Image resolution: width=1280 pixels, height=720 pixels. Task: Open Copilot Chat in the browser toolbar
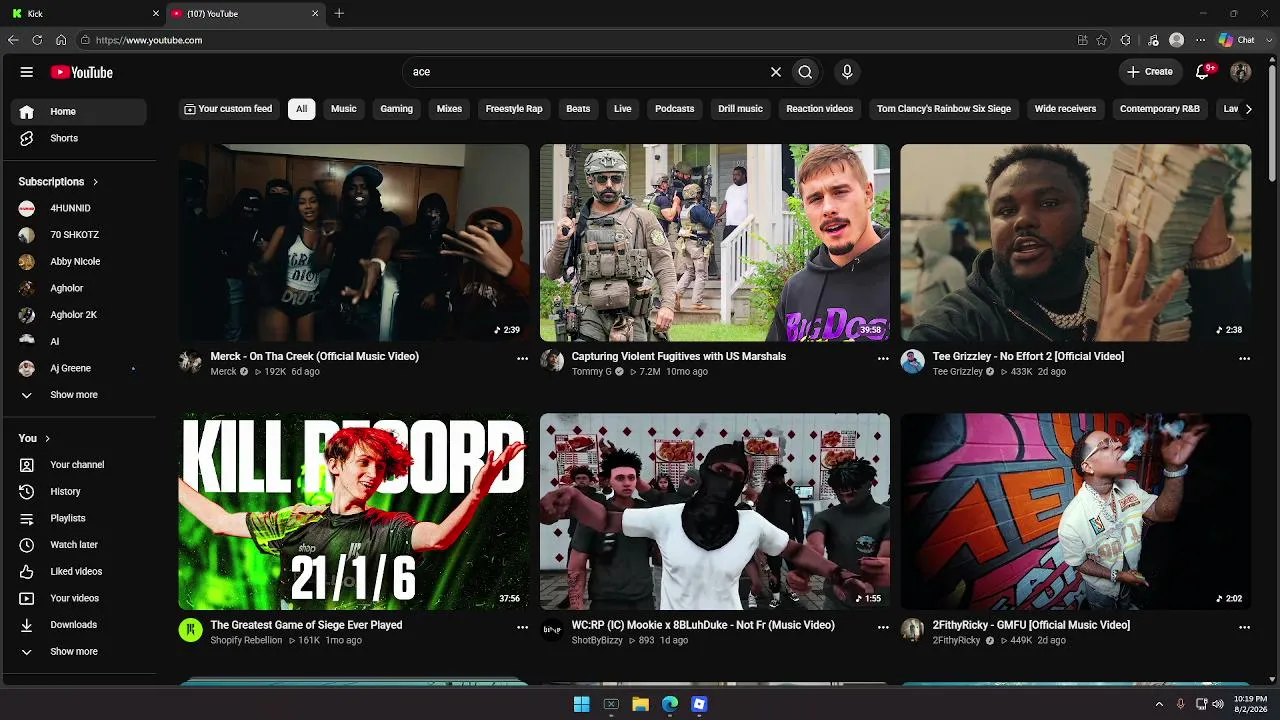pos(1237,40)
